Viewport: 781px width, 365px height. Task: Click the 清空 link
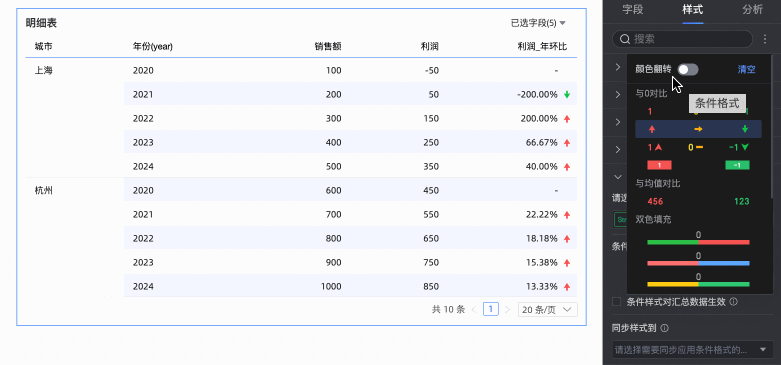(746, 70)
